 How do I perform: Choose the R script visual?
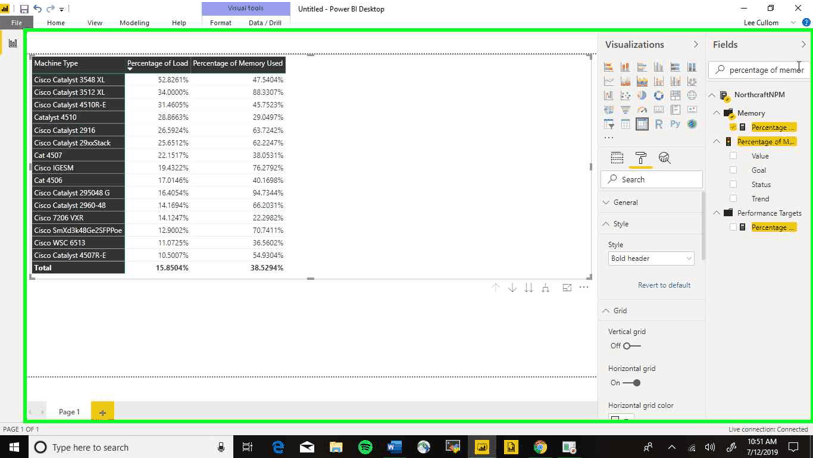[x=659, y=124]
